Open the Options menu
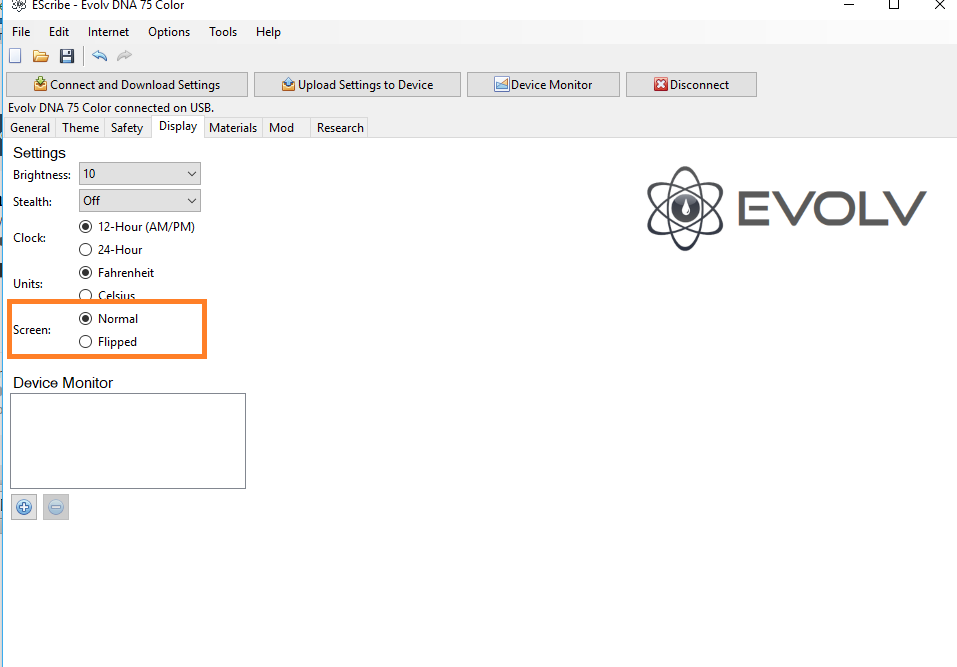The width and height of the screenshot is (957, 667). 169,32
